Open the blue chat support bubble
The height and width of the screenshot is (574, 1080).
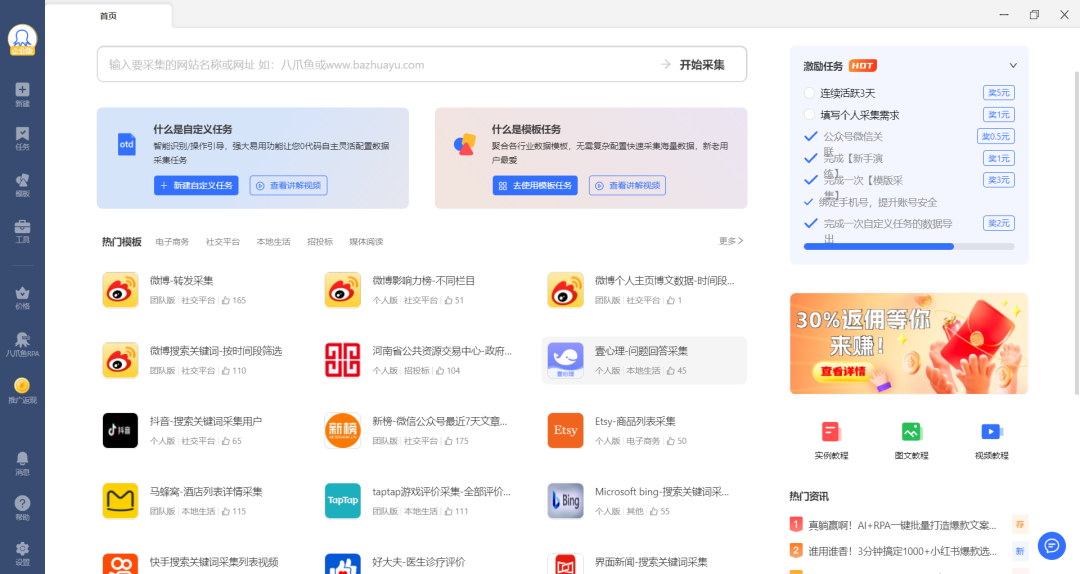1052,546
